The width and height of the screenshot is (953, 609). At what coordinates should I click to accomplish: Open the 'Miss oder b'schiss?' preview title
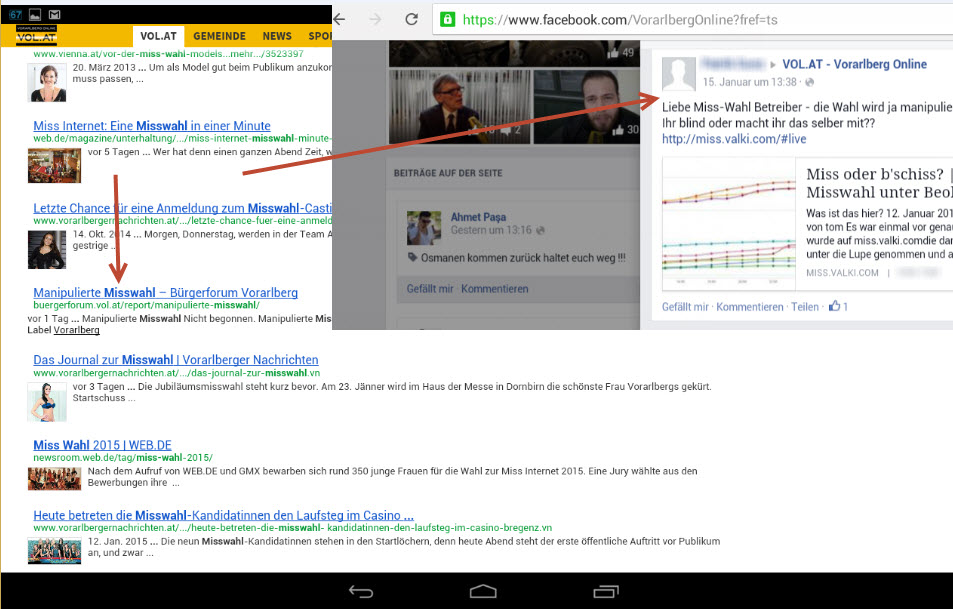coord(879,183)
